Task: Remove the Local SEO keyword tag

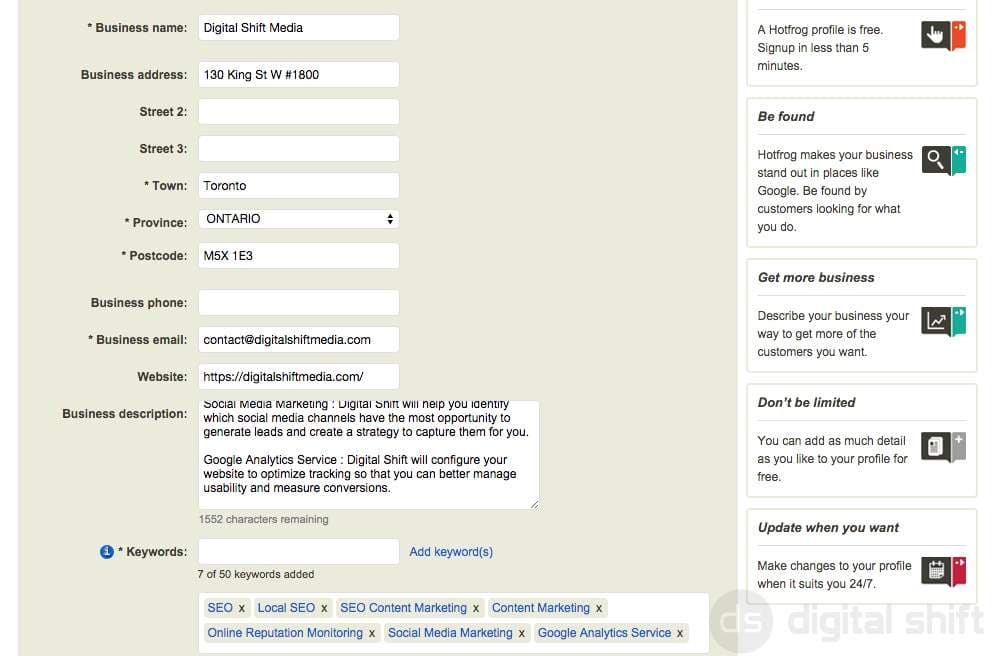Action: click(x=324, y=609)
